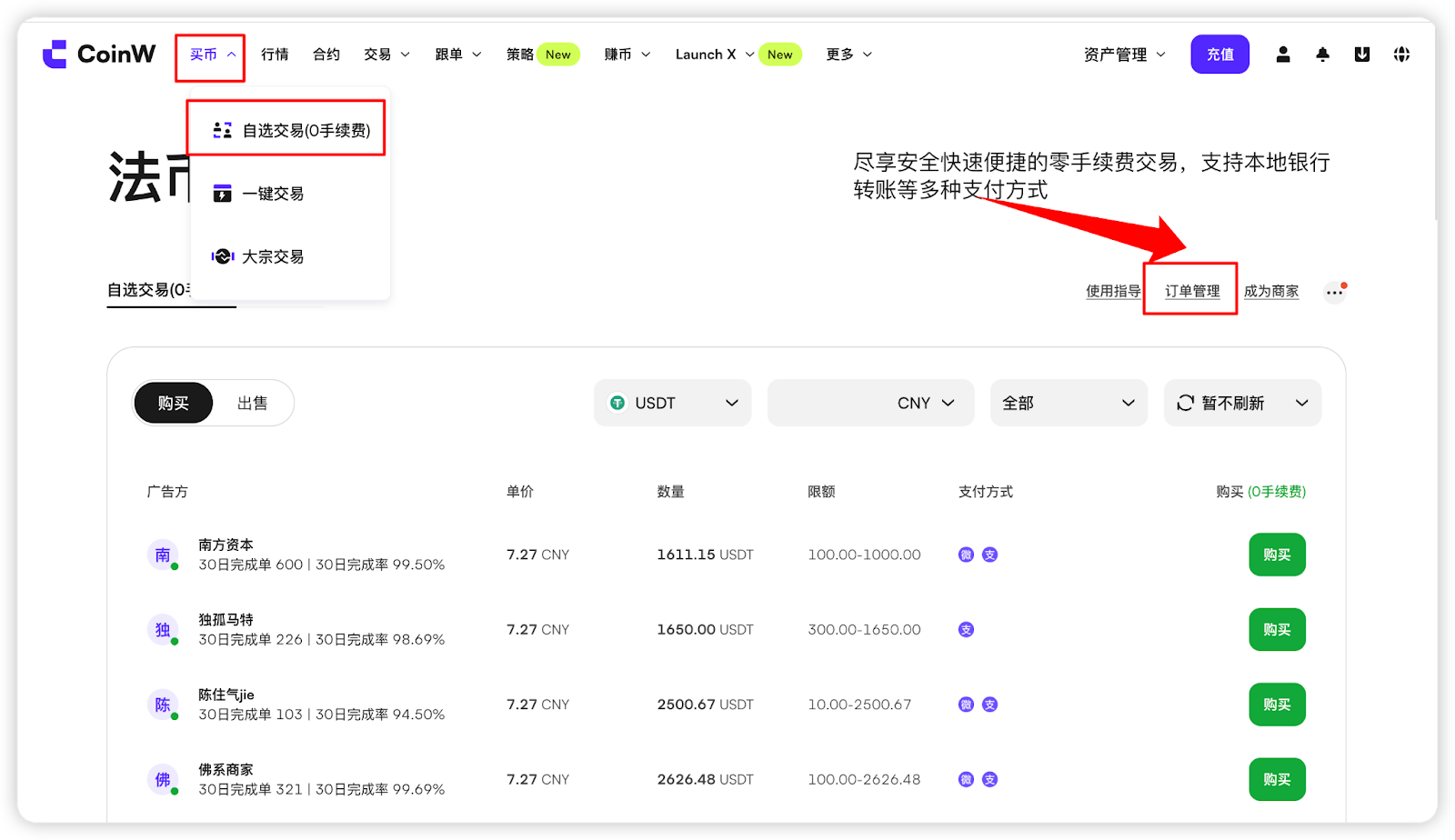The width and height of the screenshot is (1455, 840).
Task: Expand the 跟单 menu
Action: coord(457,55)
